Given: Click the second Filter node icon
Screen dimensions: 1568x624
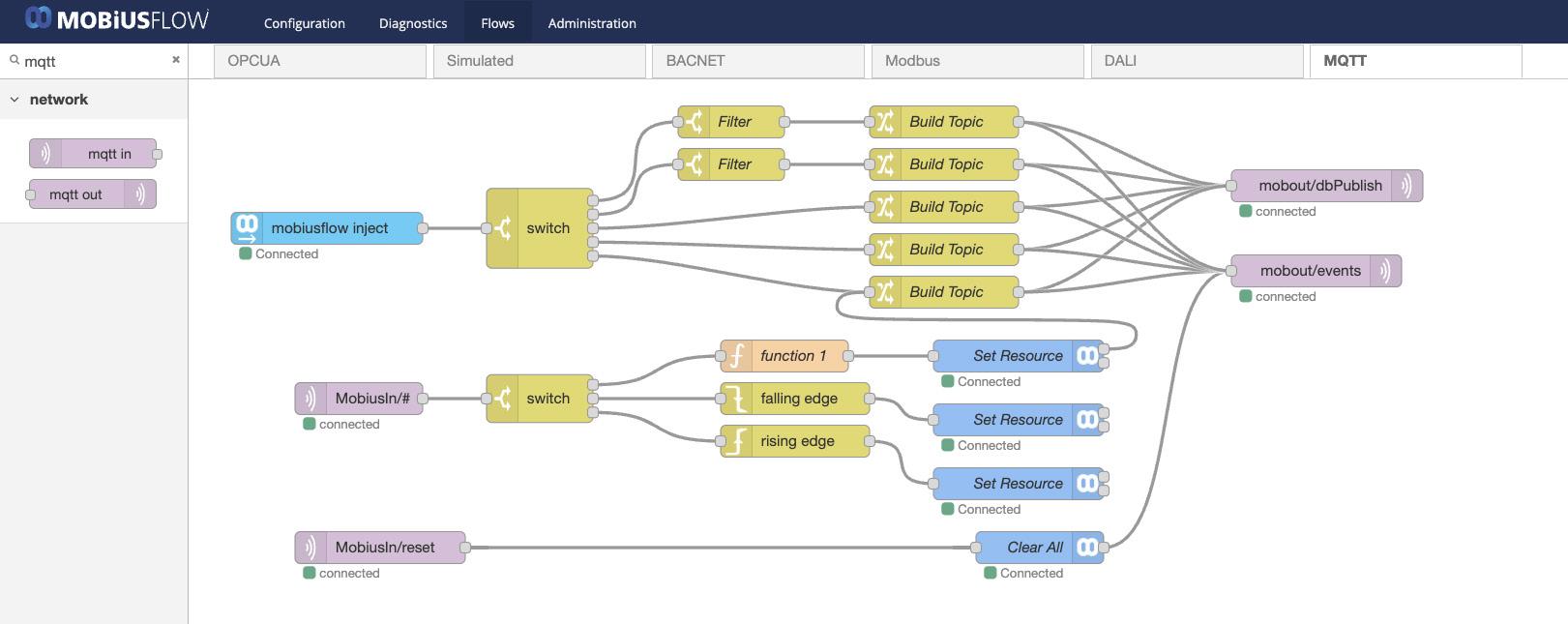Looking at the screenshot, I should (694, 164).
